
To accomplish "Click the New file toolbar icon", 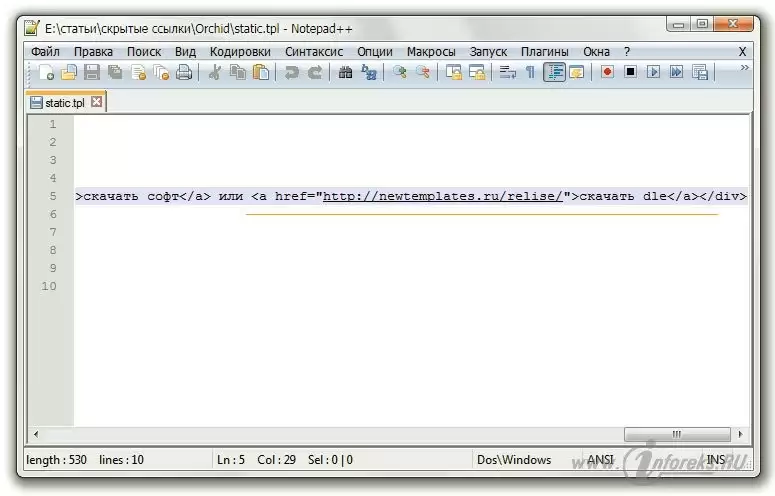I will pos(46,72).
